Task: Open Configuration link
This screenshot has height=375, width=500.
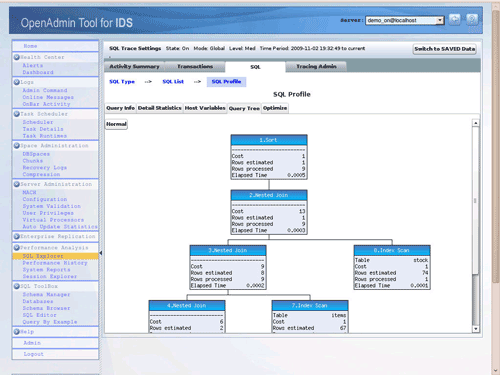Action: pos(45,199)
